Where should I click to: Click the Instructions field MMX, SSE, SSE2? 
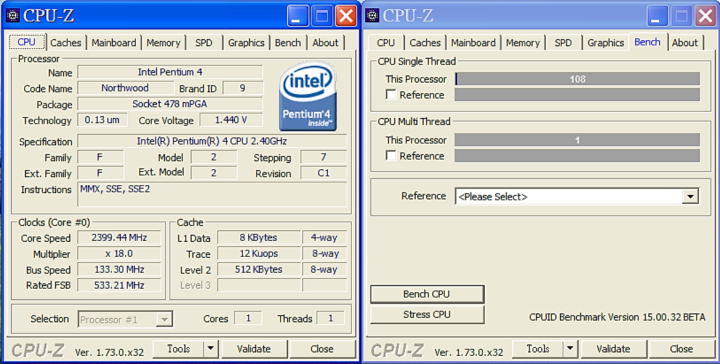212,194
